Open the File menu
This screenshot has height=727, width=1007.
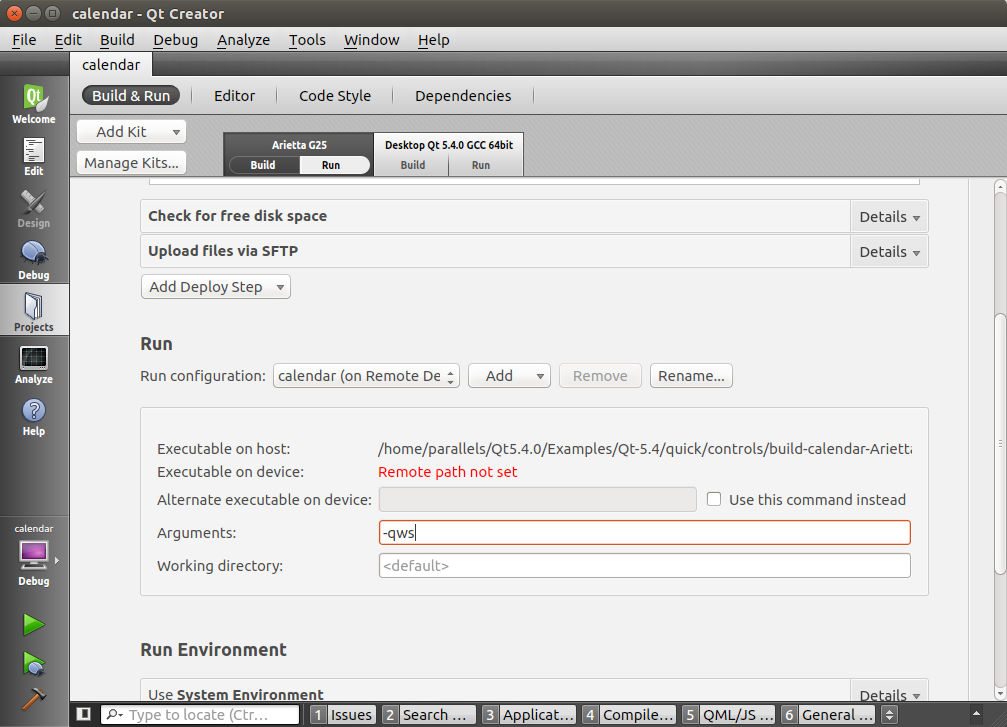point(24,40)
